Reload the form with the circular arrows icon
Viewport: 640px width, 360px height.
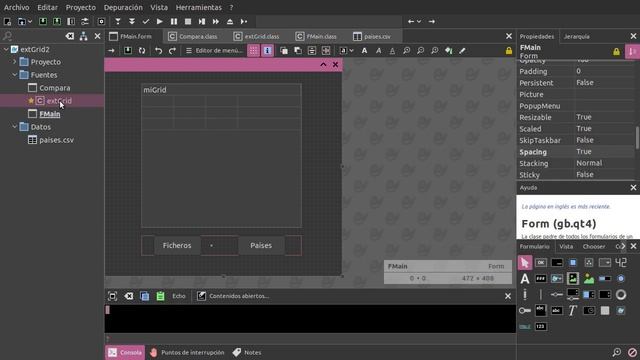(142, 51)
